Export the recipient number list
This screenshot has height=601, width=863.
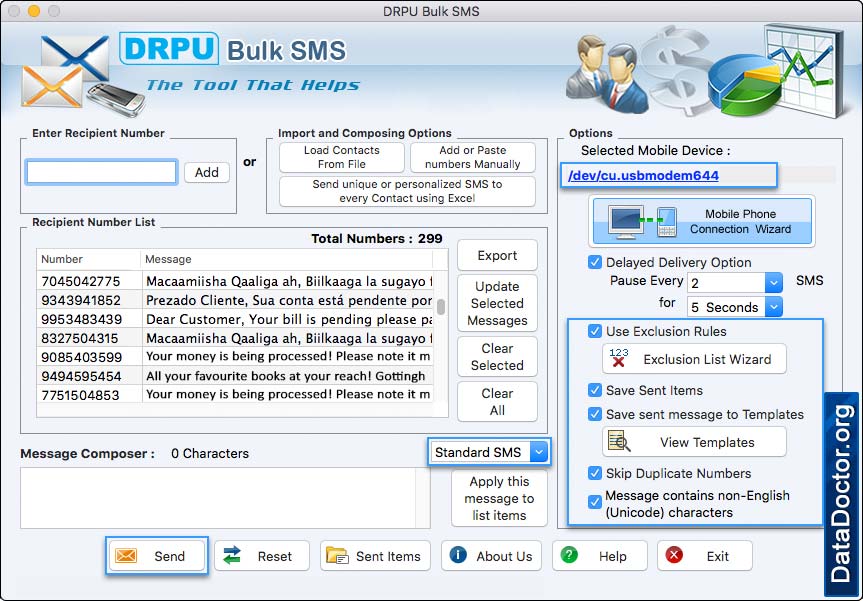pos(497,255)
